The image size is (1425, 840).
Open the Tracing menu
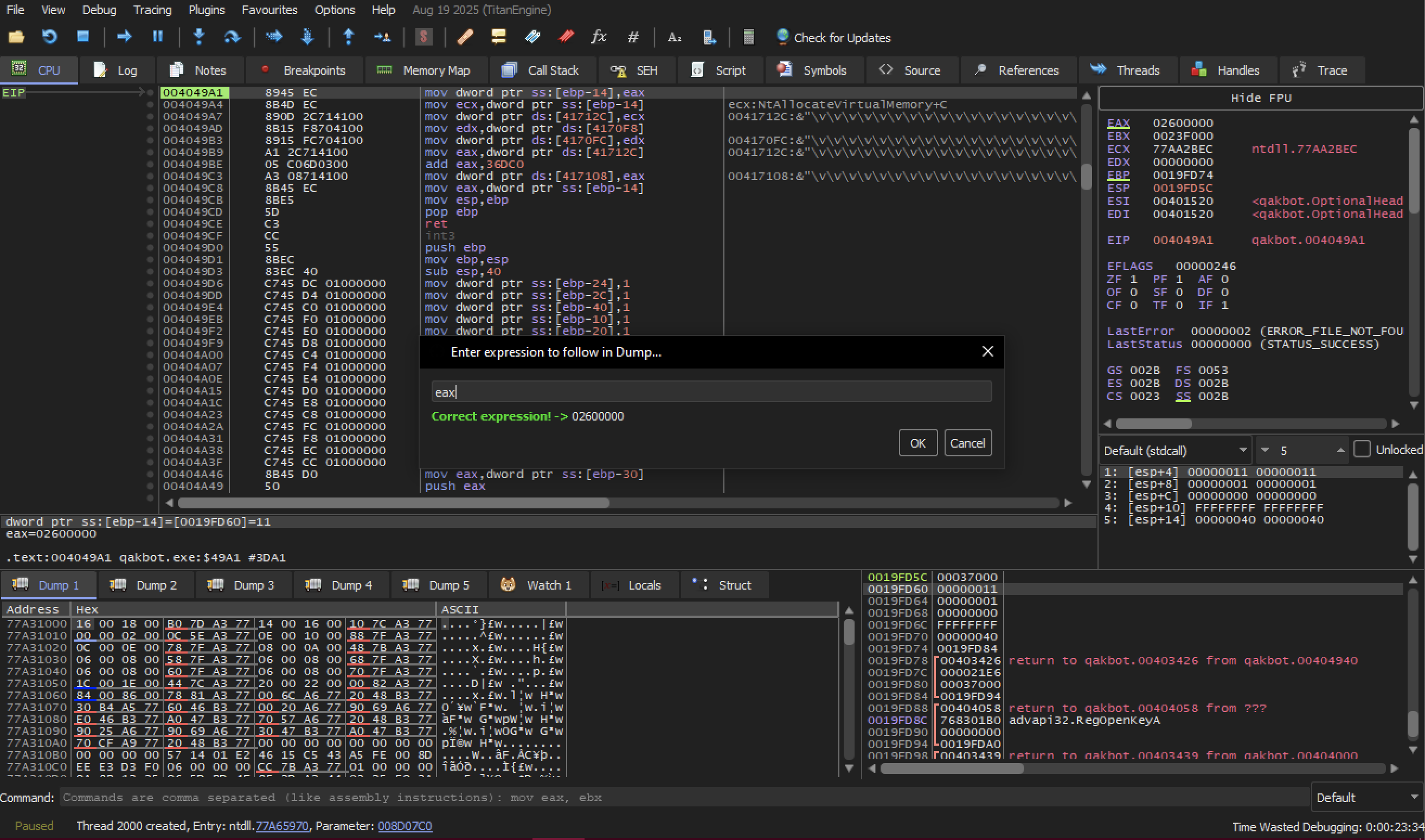(x=152, y=10)
